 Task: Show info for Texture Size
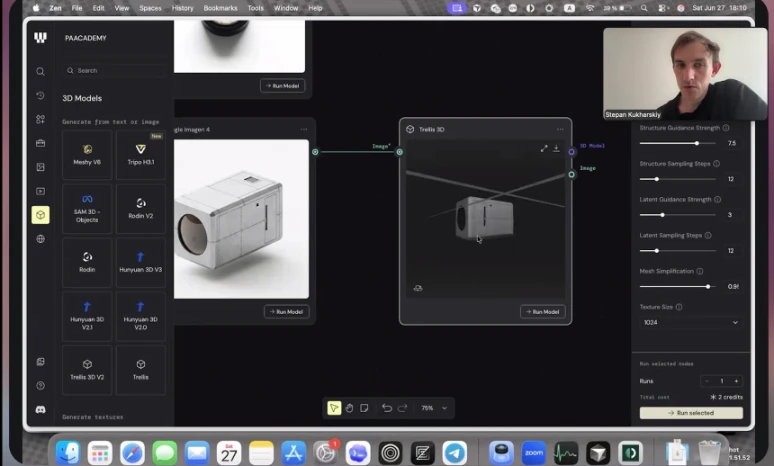679,307
